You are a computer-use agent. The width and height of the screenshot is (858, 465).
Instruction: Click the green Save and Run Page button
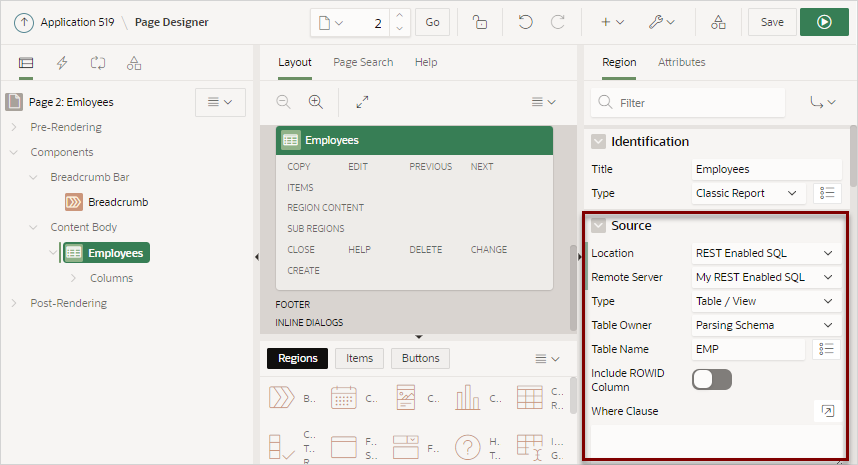[824, 22]
